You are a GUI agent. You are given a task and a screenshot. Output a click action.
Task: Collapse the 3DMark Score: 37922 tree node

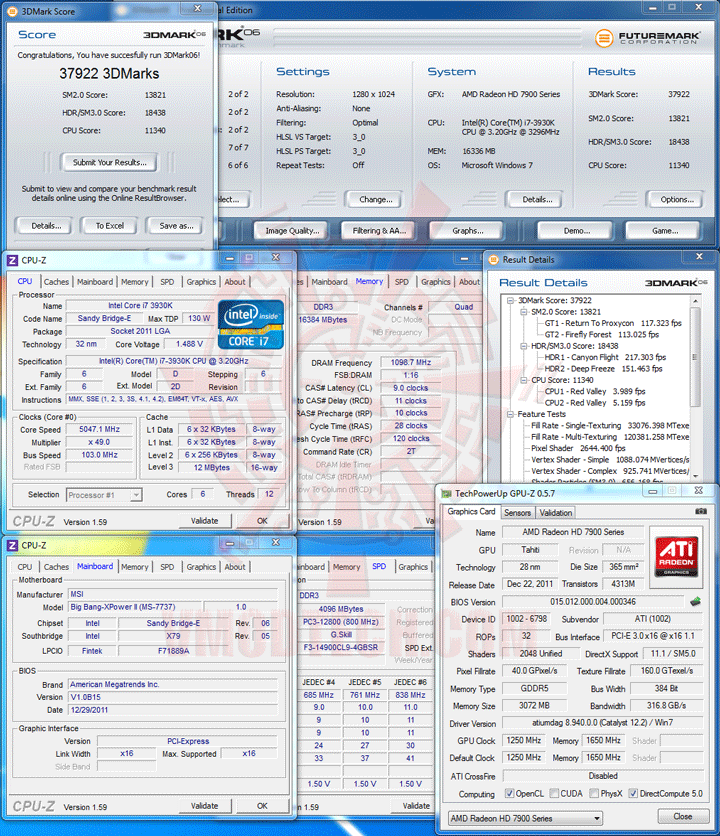[x=510, y=301]
